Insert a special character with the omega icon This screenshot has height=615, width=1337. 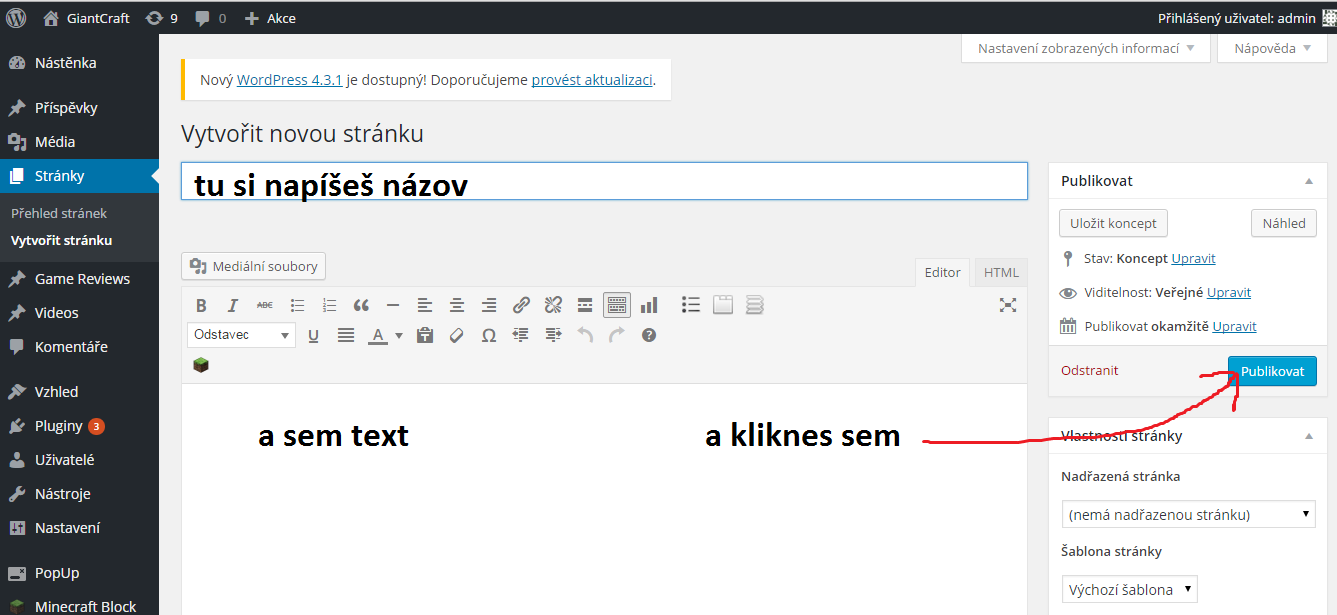click(489, 335)
